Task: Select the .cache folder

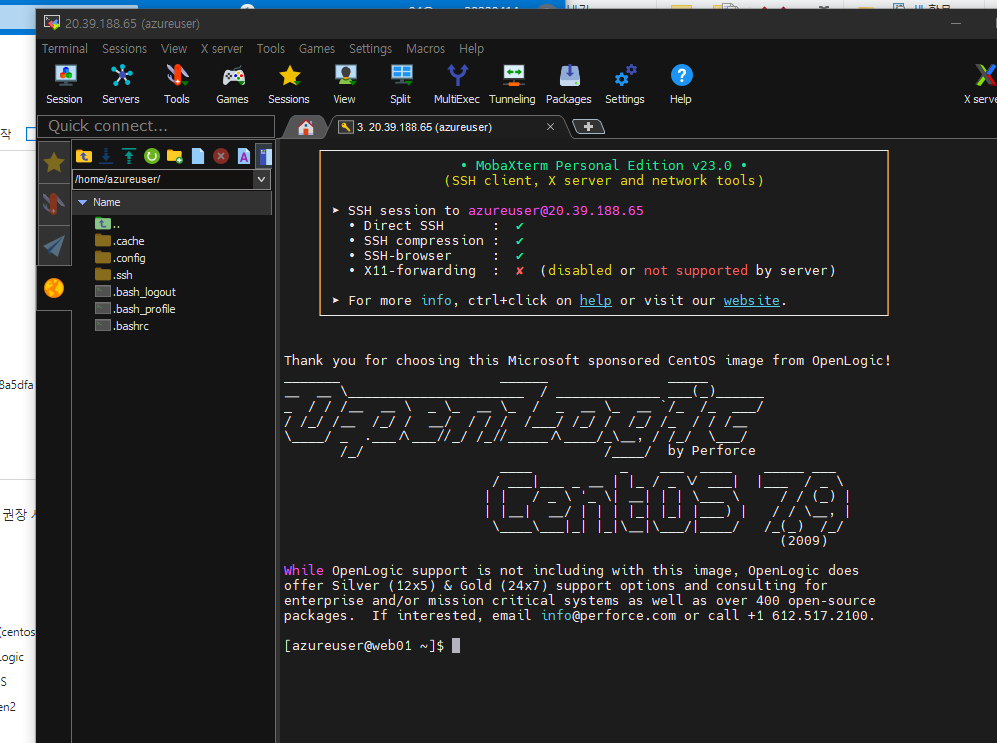Action: coord(120,241)
